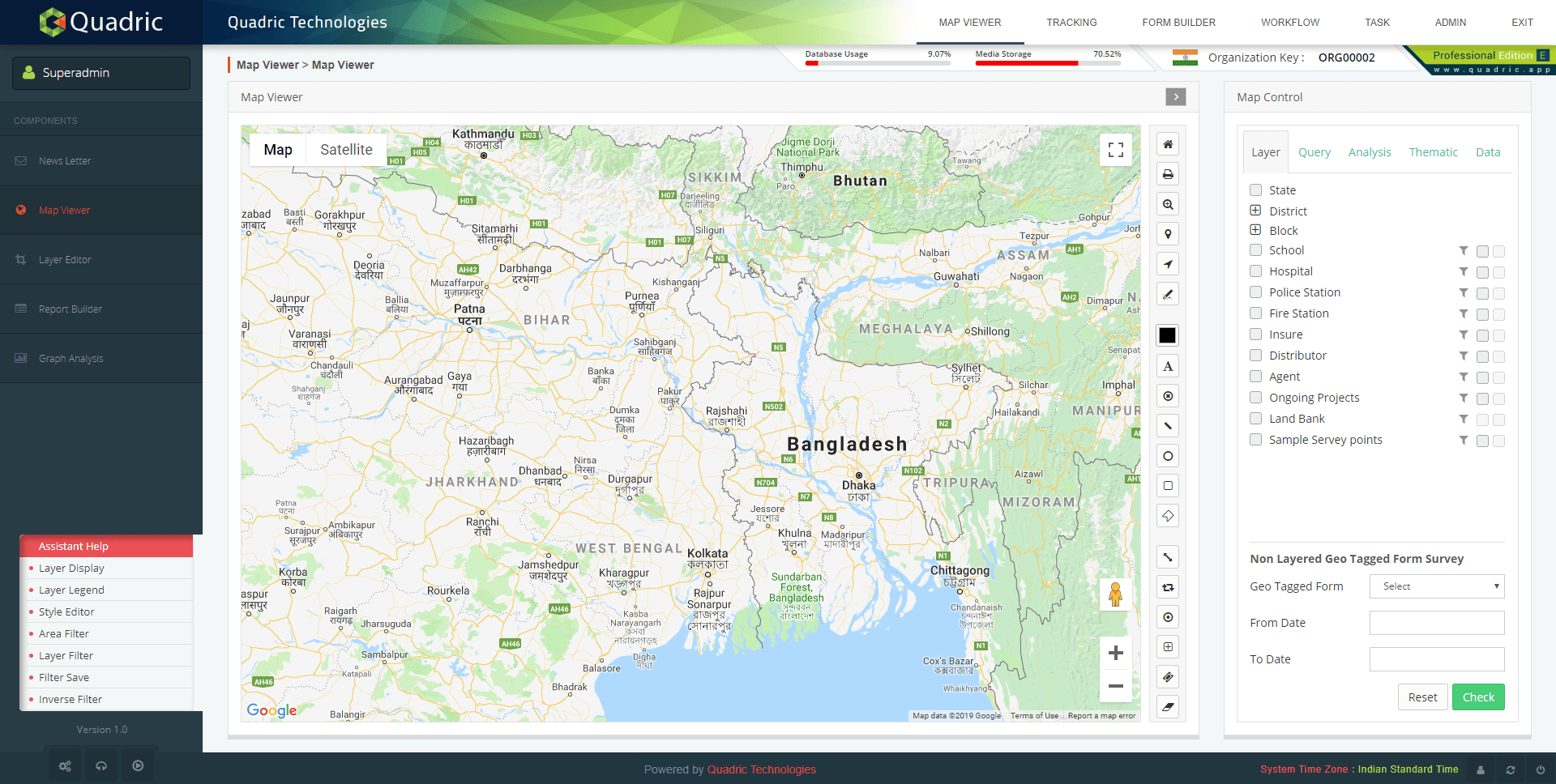Toggle fullscreen map view
Image resolution: width=1556 pixels, height=784 pixels.
[x=1116, y=150]
